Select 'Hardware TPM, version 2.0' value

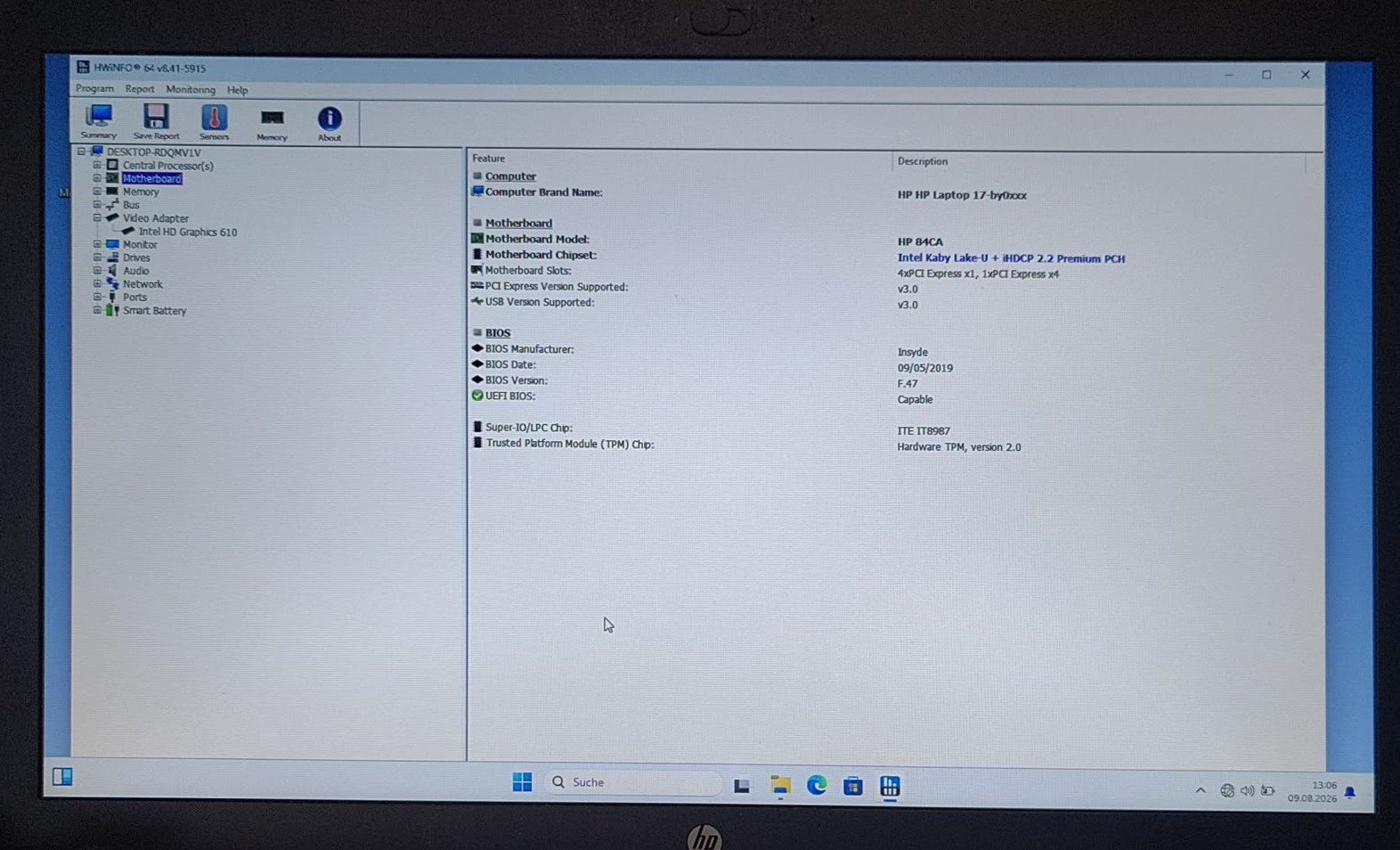(x=959, y=447)
